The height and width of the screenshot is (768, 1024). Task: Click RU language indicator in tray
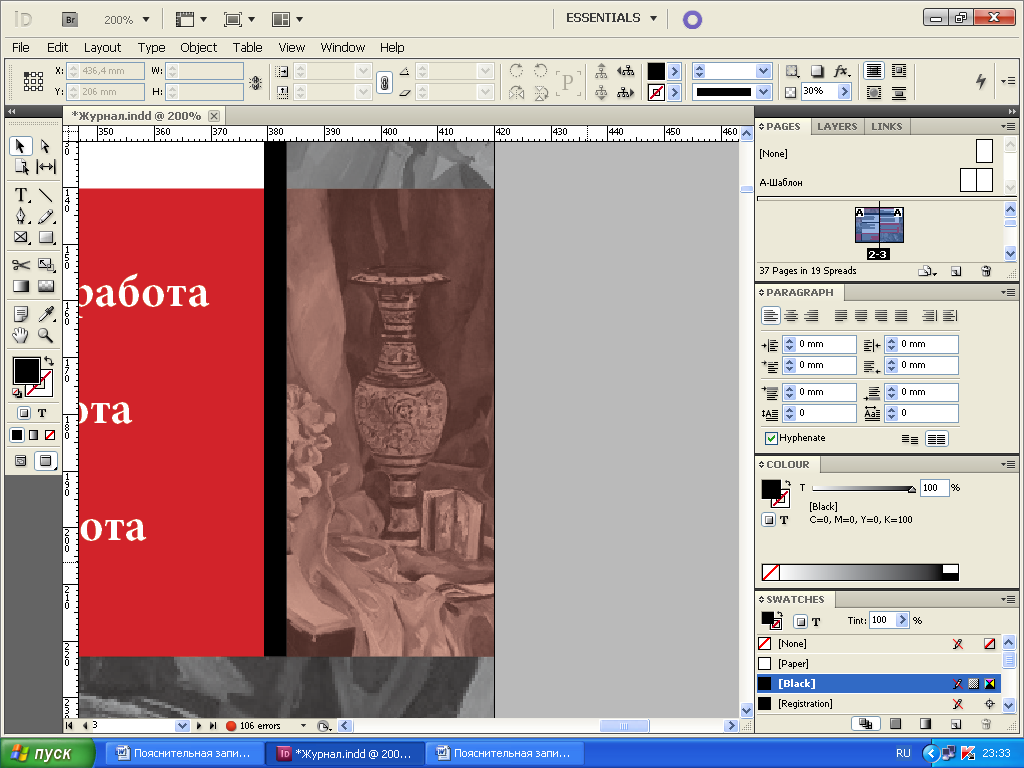pos(903,753)
